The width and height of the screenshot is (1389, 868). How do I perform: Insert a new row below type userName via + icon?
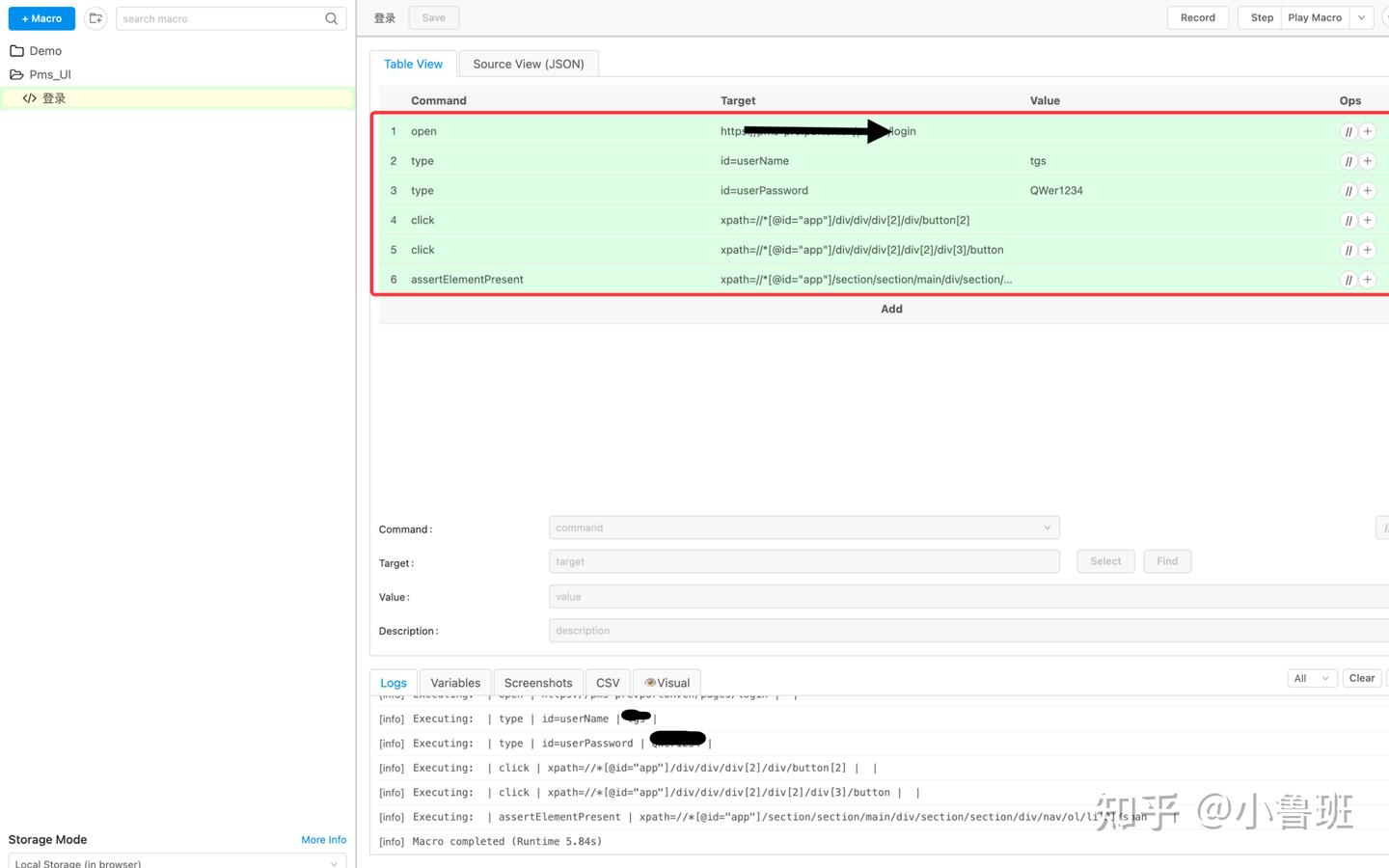(1367, 161)
